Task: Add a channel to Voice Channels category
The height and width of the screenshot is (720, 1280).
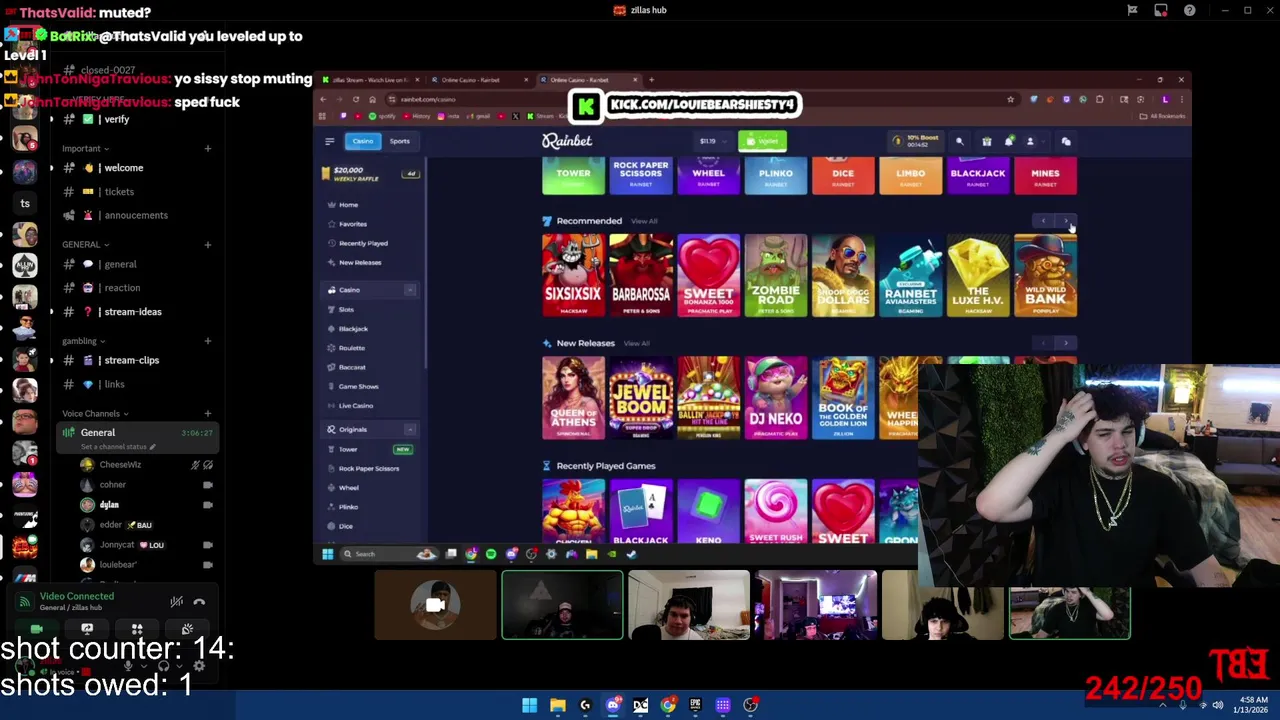Action: click(x=208, y=414)
